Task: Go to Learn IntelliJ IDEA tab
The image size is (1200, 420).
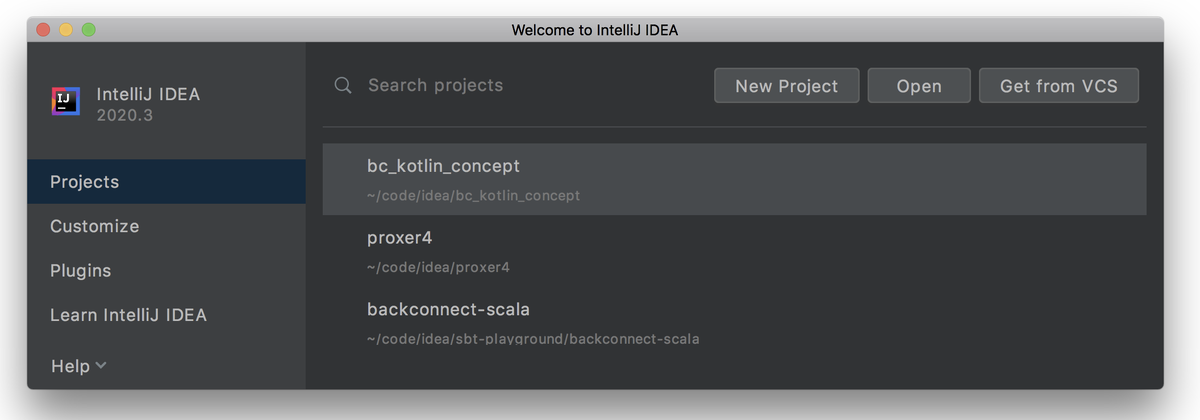Action: point(166,315)
